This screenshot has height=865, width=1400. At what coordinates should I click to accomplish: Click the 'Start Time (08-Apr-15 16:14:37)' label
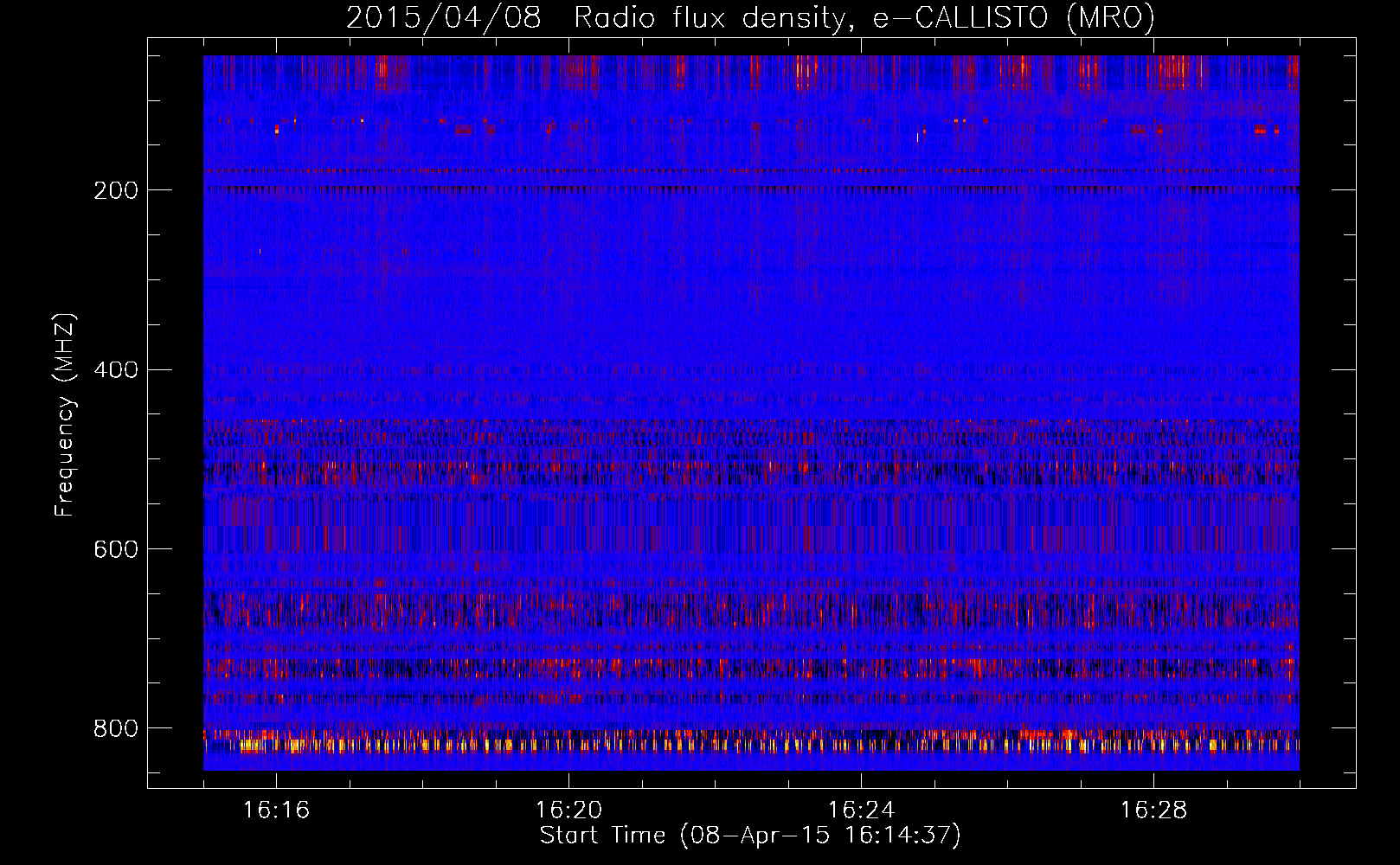click(x=750, y=836)
